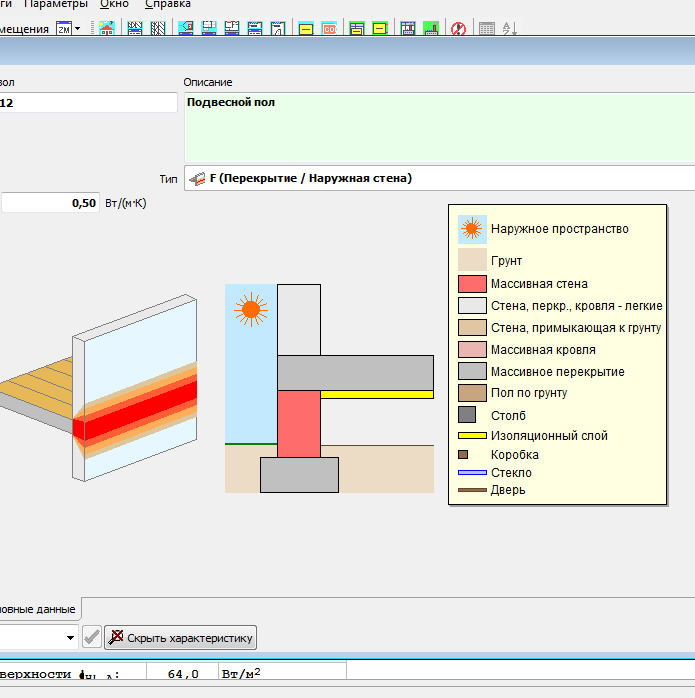695x698 pixels.
Task: Click legend text Коробка
Action: 515,455
